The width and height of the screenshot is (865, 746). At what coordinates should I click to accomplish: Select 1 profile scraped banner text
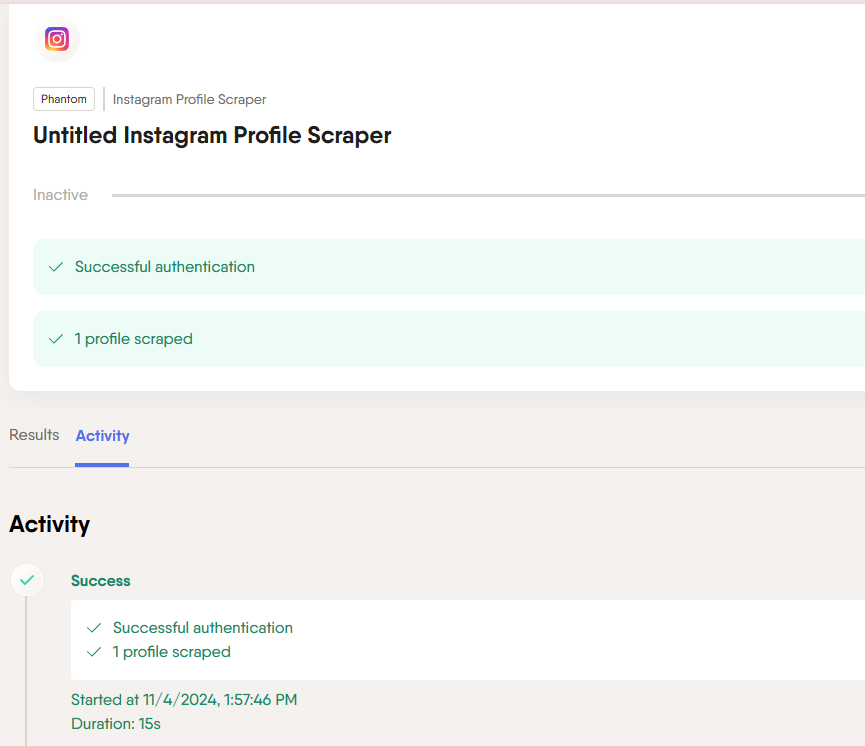134,339
